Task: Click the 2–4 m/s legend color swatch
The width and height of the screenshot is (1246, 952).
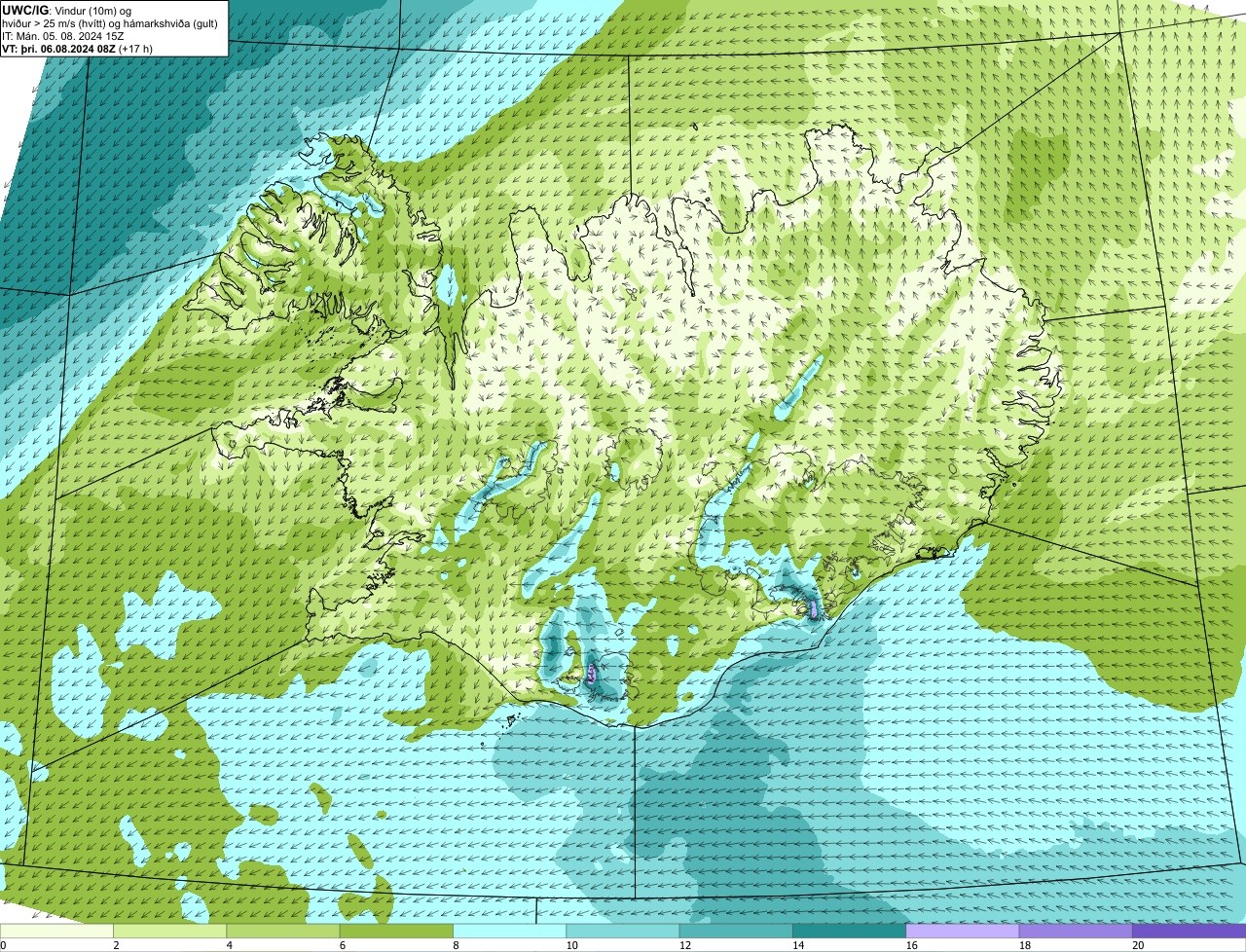Action: 169,931
